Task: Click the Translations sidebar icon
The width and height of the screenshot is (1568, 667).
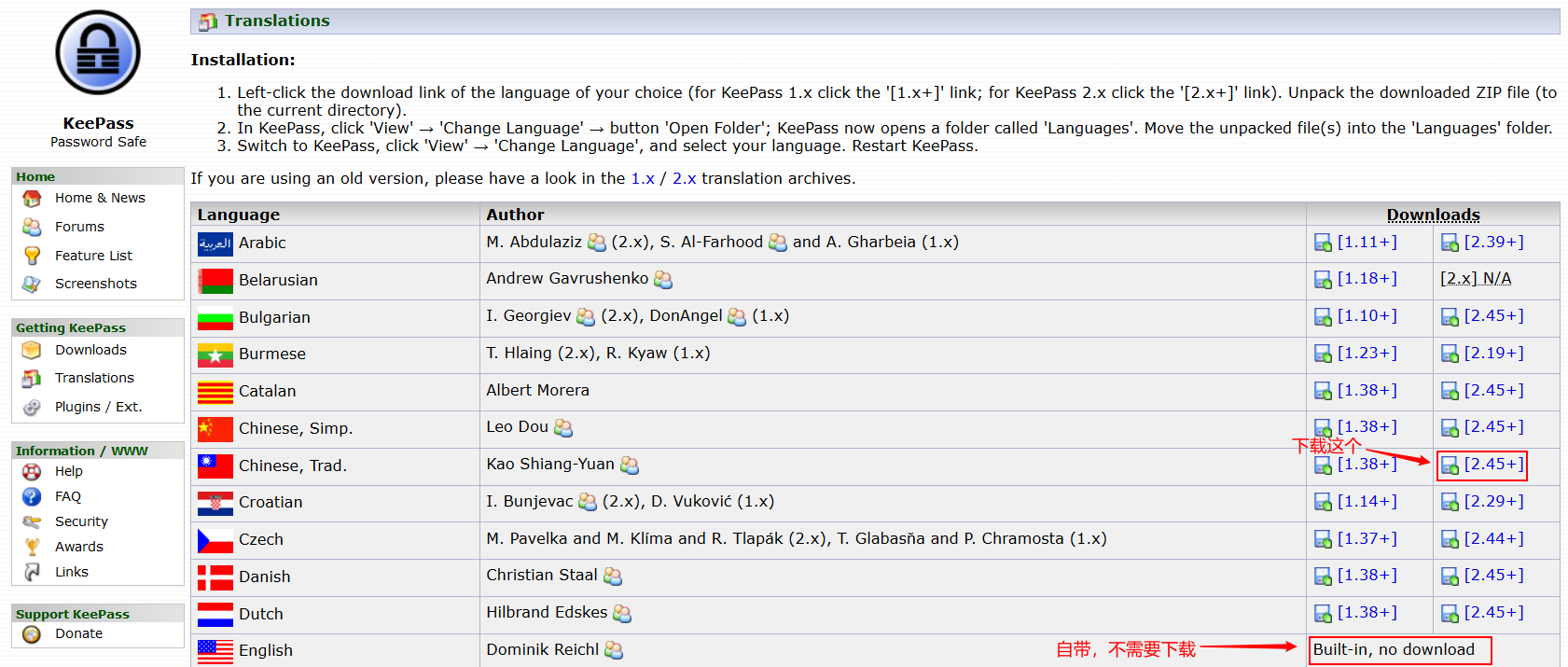Action: click(x=32, y=378)
